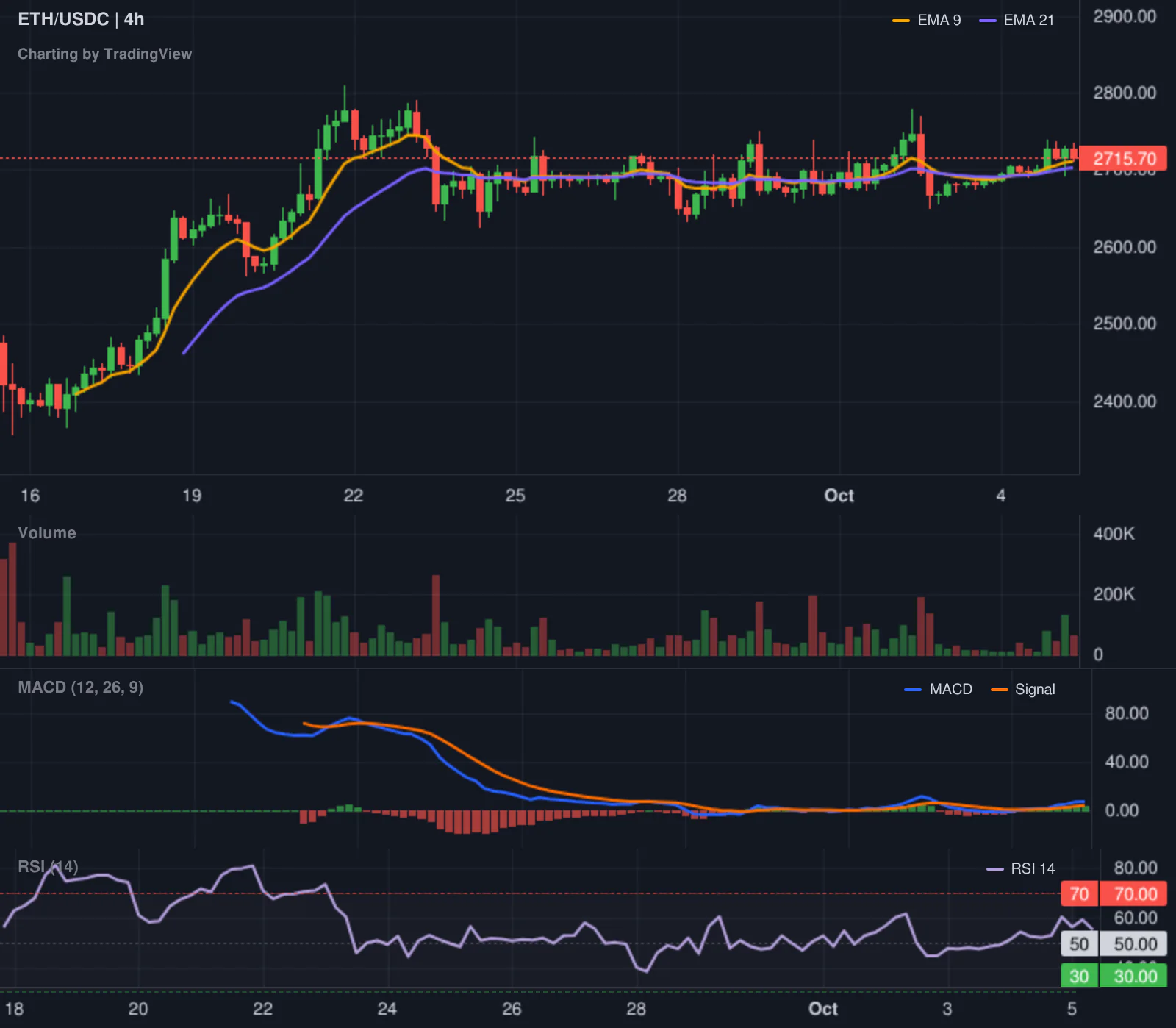Click the 200K volume axis label
1176x1028 pixels.
click(x=1114, y=594)
